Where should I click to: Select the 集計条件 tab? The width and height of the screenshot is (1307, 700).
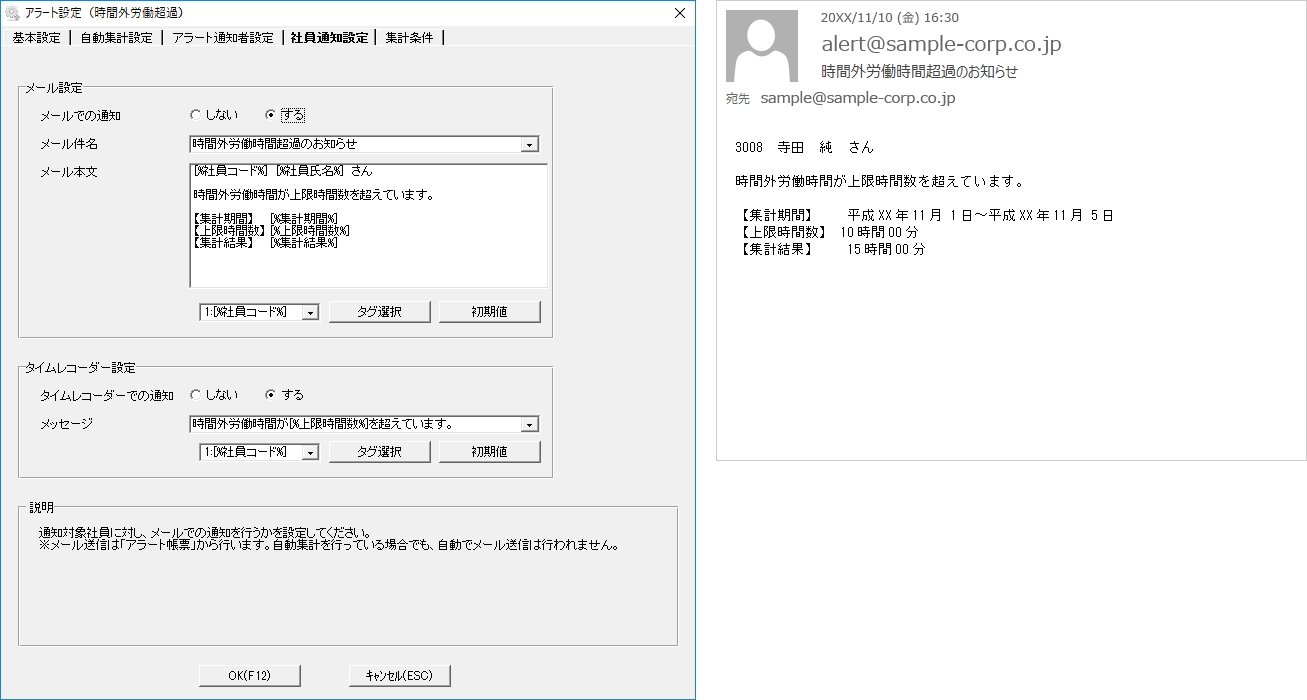[x=409, y=38]
